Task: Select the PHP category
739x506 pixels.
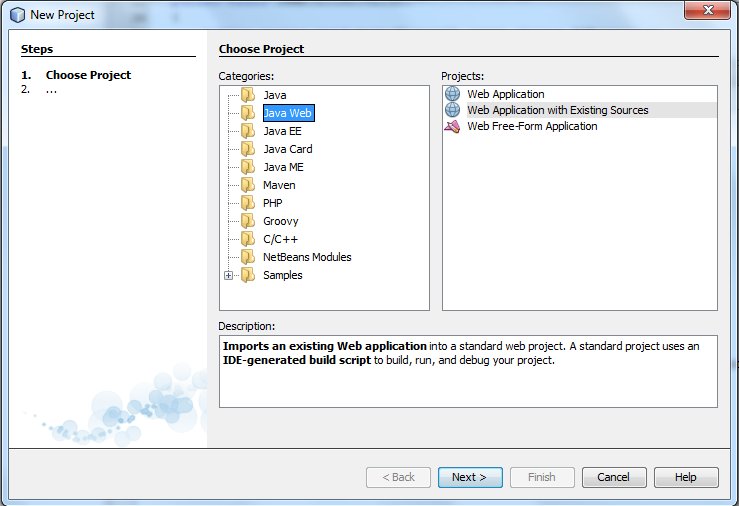Action: tap(272, 203)
